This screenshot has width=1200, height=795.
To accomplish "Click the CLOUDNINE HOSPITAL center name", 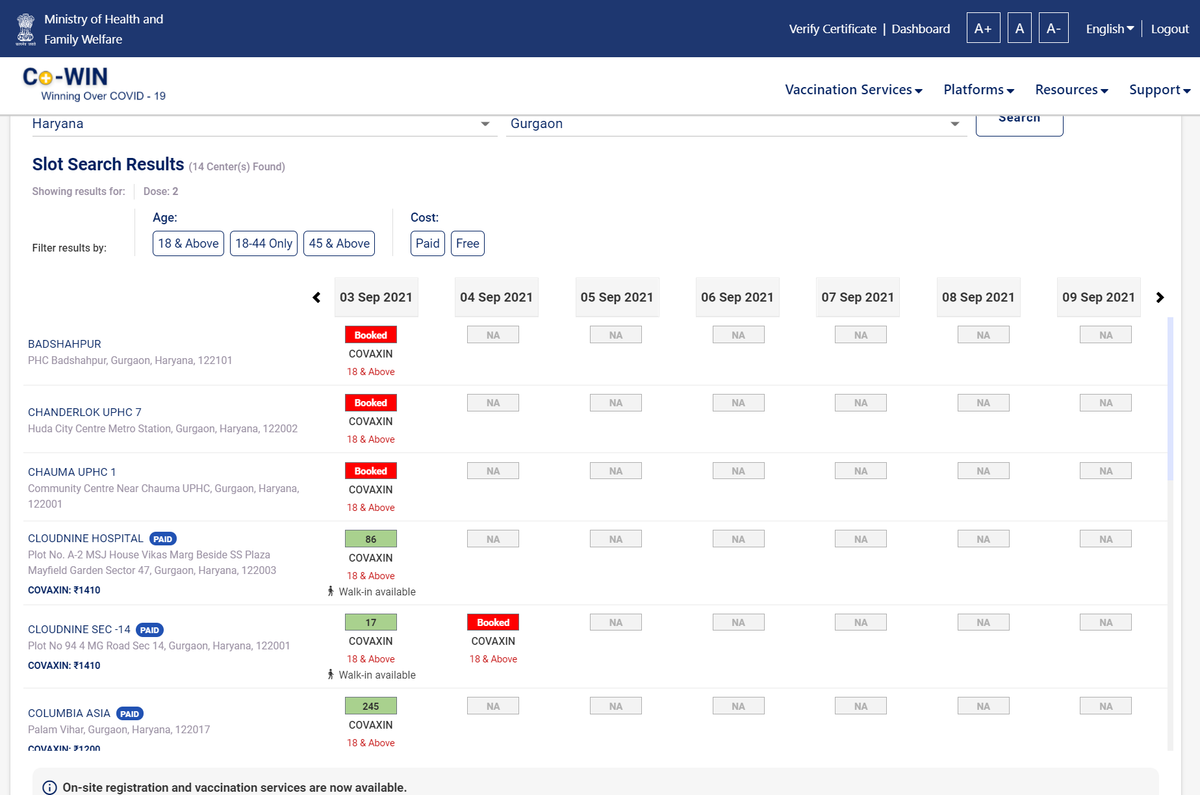I will tap(86, 538).
